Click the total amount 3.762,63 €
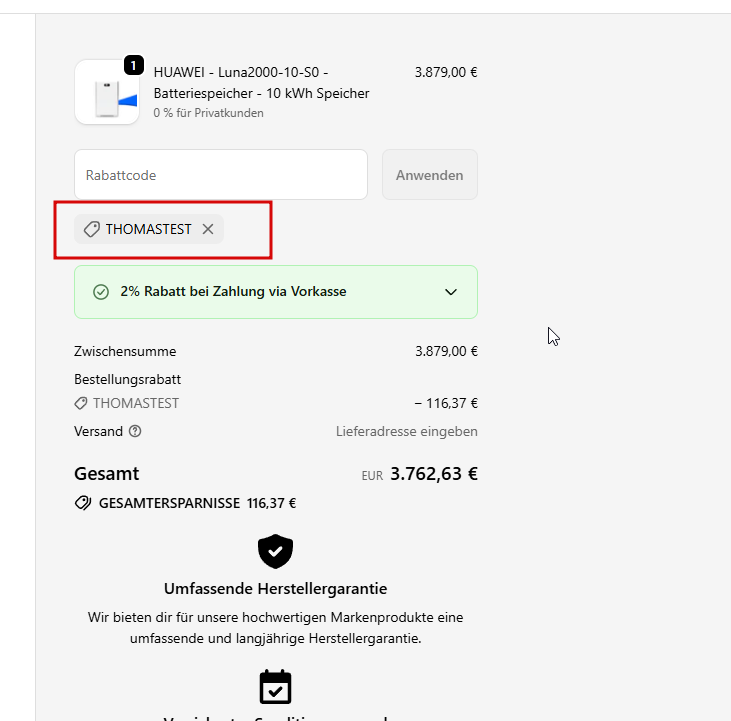This screenshot has width=731, height=721. point(433,474)
